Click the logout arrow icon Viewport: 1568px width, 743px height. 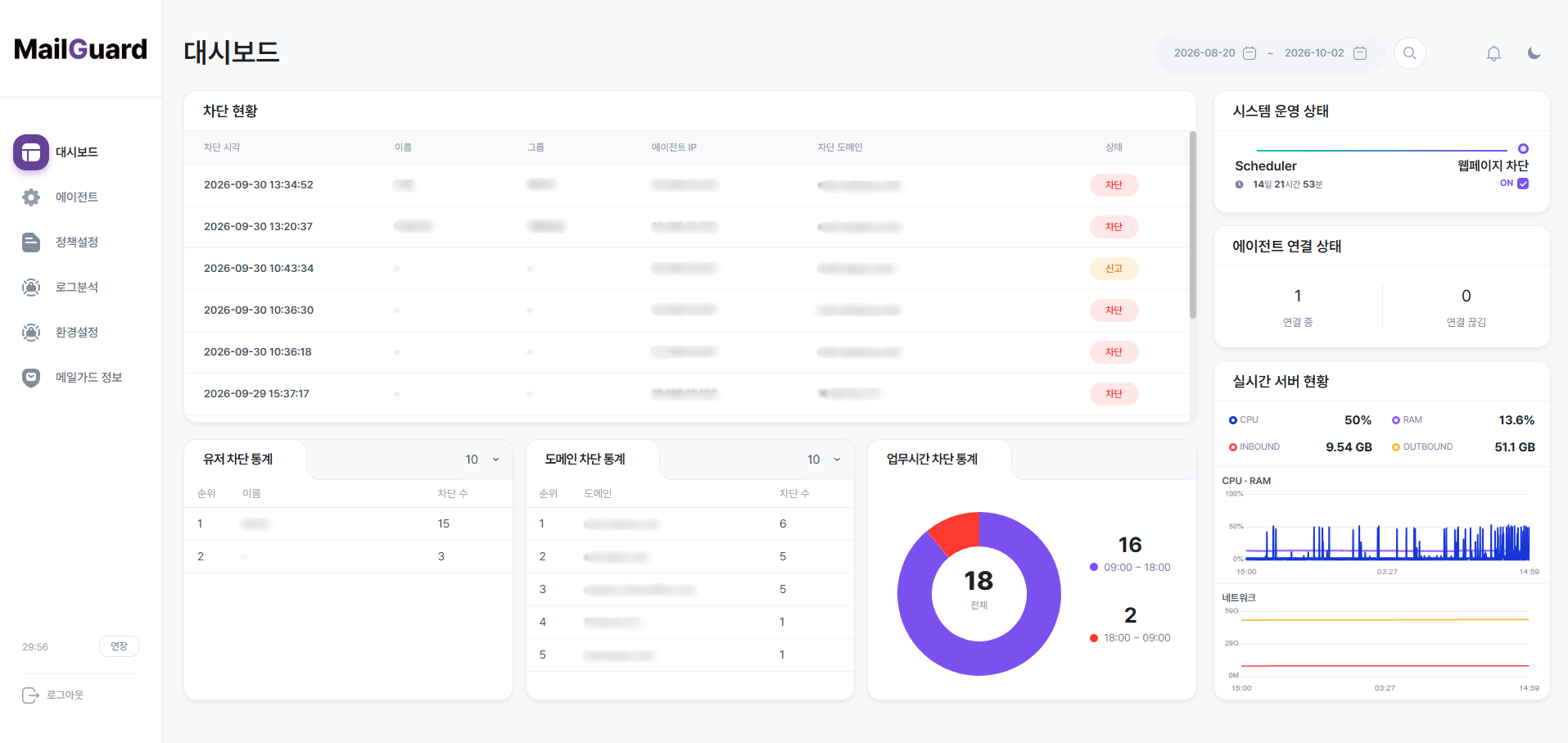30,695
